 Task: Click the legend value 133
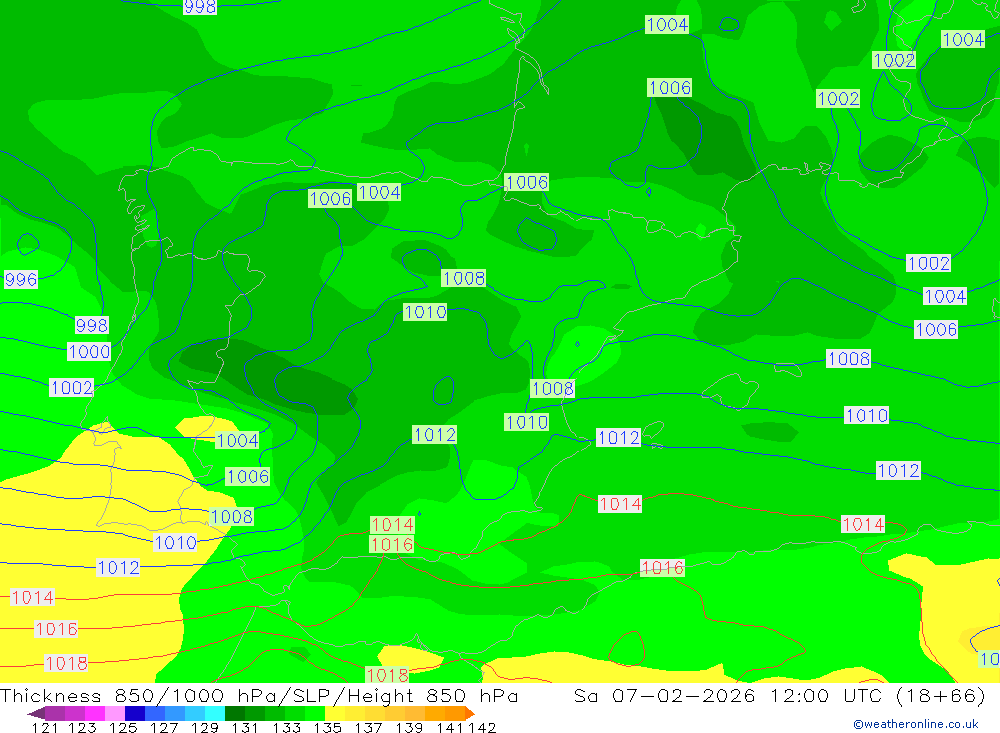[x=286, y=727]
